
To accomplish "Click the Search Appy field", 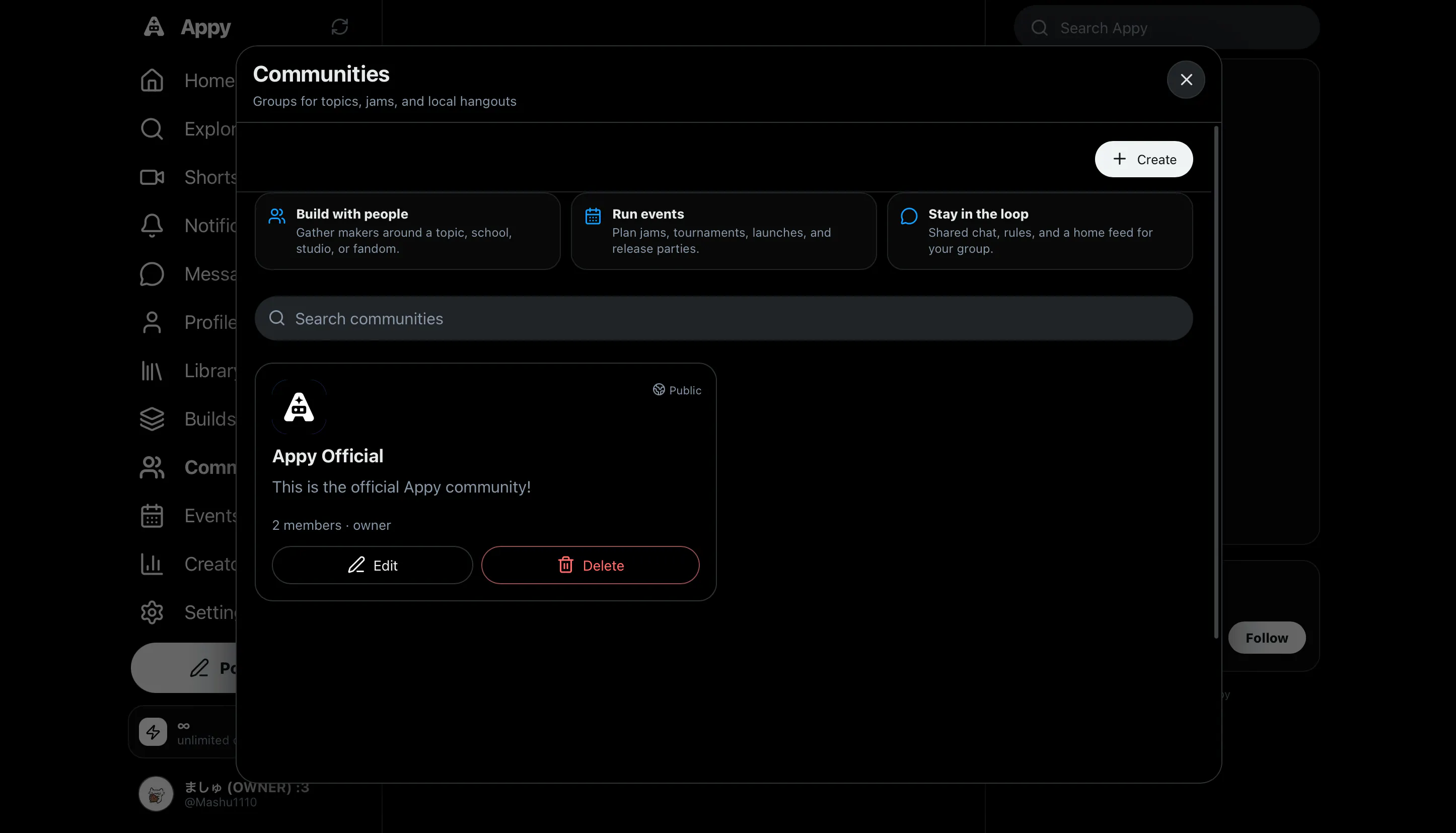I will point(1167,28).
